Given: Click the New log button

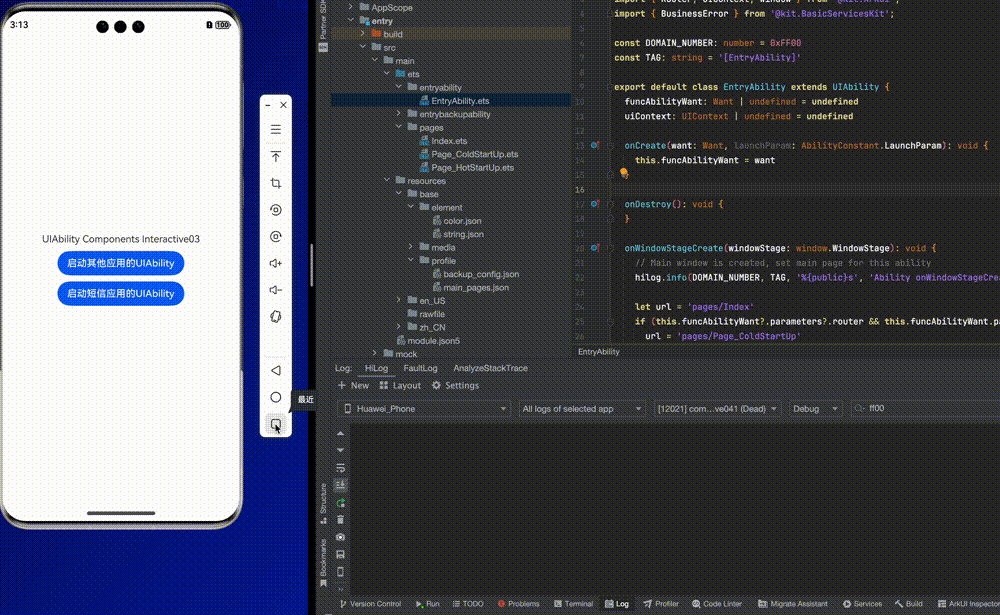Looking at the screenshot, I should click(353, 385).
